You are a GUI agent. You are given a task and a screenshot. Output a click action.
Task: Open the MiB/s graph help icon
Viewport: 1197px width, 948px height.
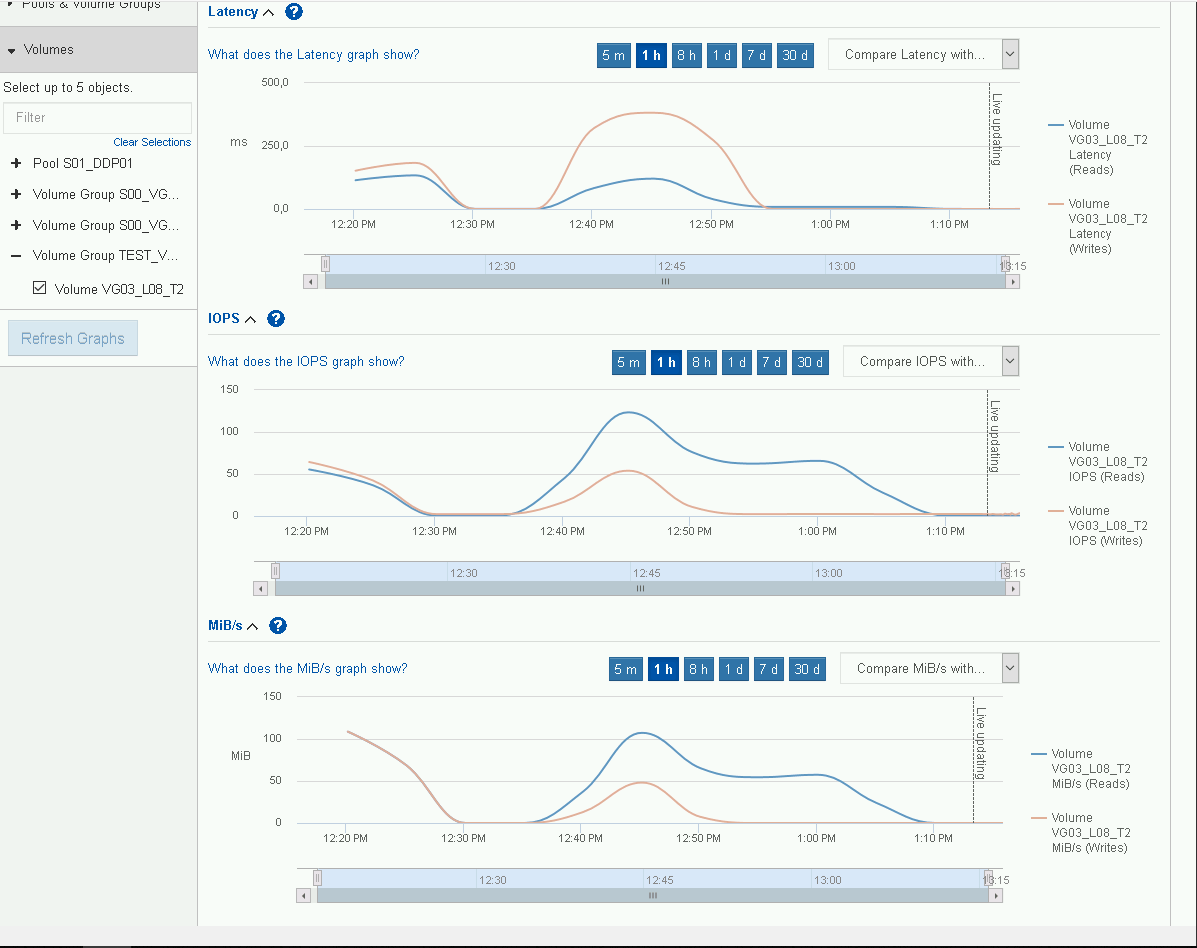coord(278,626)
